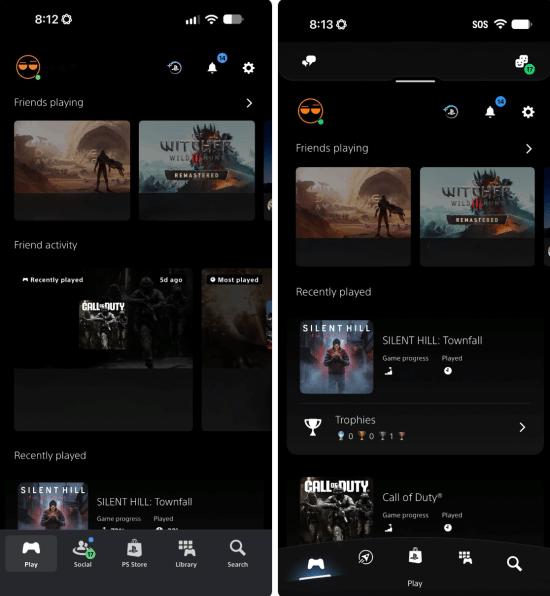Viewport: 550px width, 596px height.
Task: Select Search tab in left bottom bar
Action: click(238, 553)
